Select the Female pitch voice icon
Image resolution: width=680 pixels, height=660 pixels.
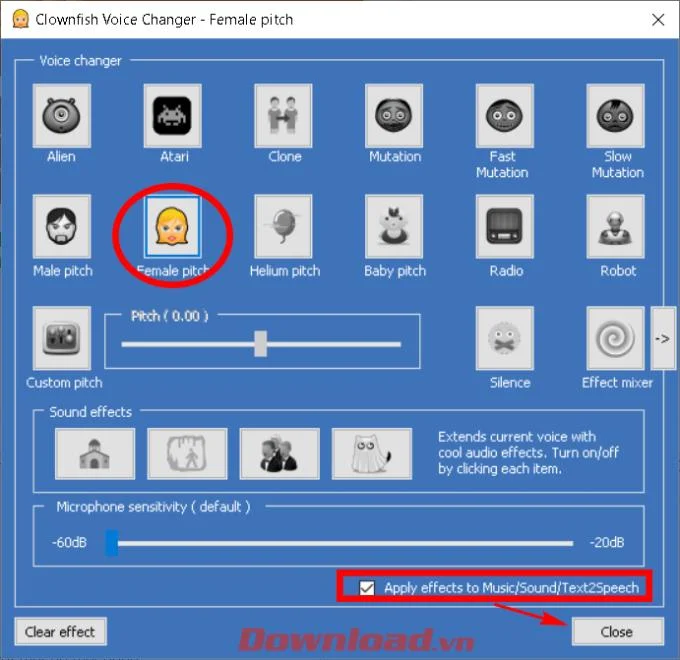pyautogui.click(x=173, y=226)
